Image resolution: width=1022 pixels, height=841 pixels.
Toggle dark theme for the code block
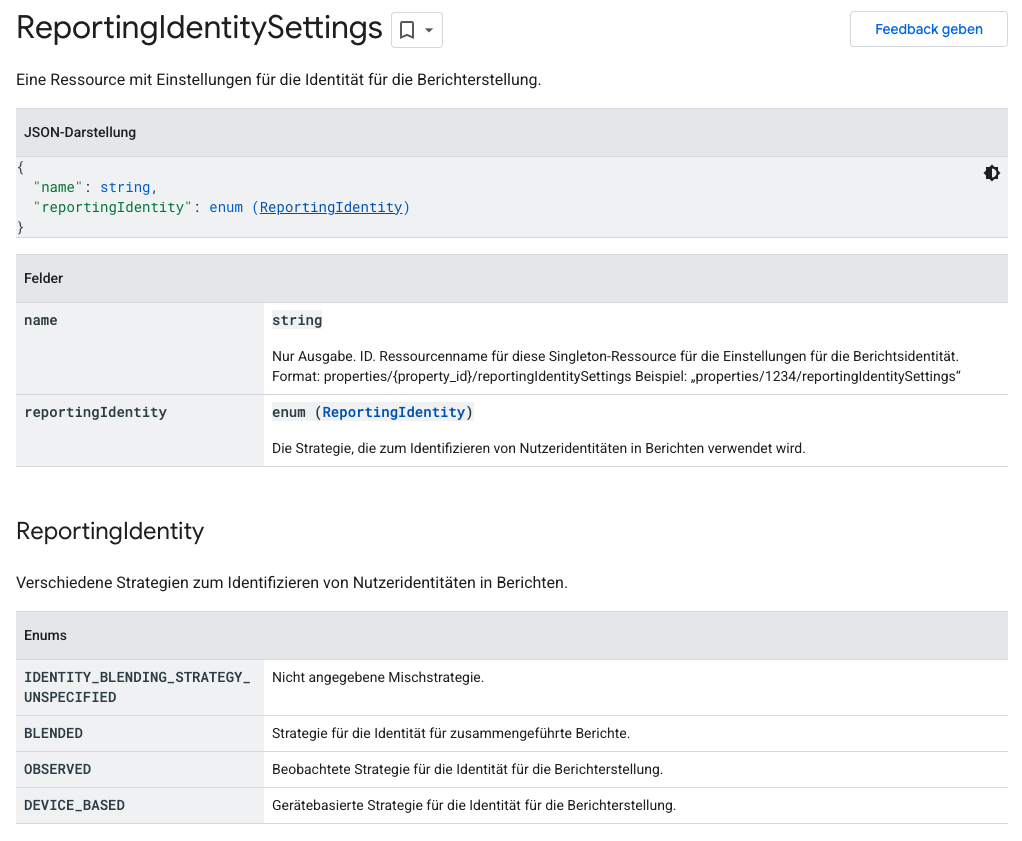point(991,173)
